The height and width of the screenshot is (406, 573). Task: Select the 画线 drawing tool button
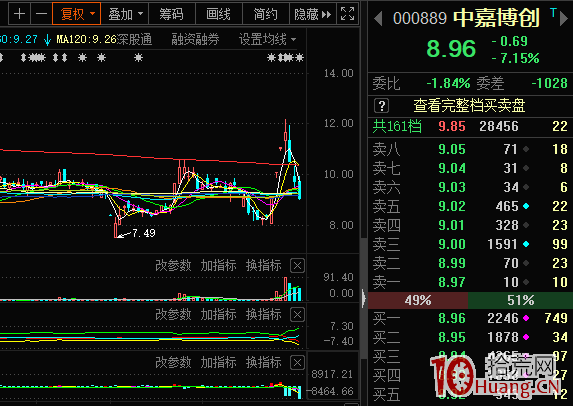tap(219, 14)
